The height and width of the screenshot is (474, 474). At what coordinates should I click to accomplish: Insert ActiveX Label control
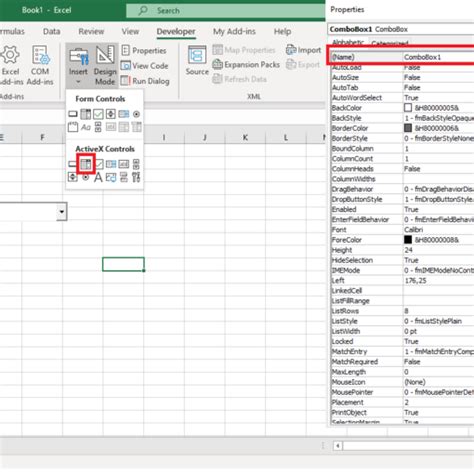(x=98, y=177)
